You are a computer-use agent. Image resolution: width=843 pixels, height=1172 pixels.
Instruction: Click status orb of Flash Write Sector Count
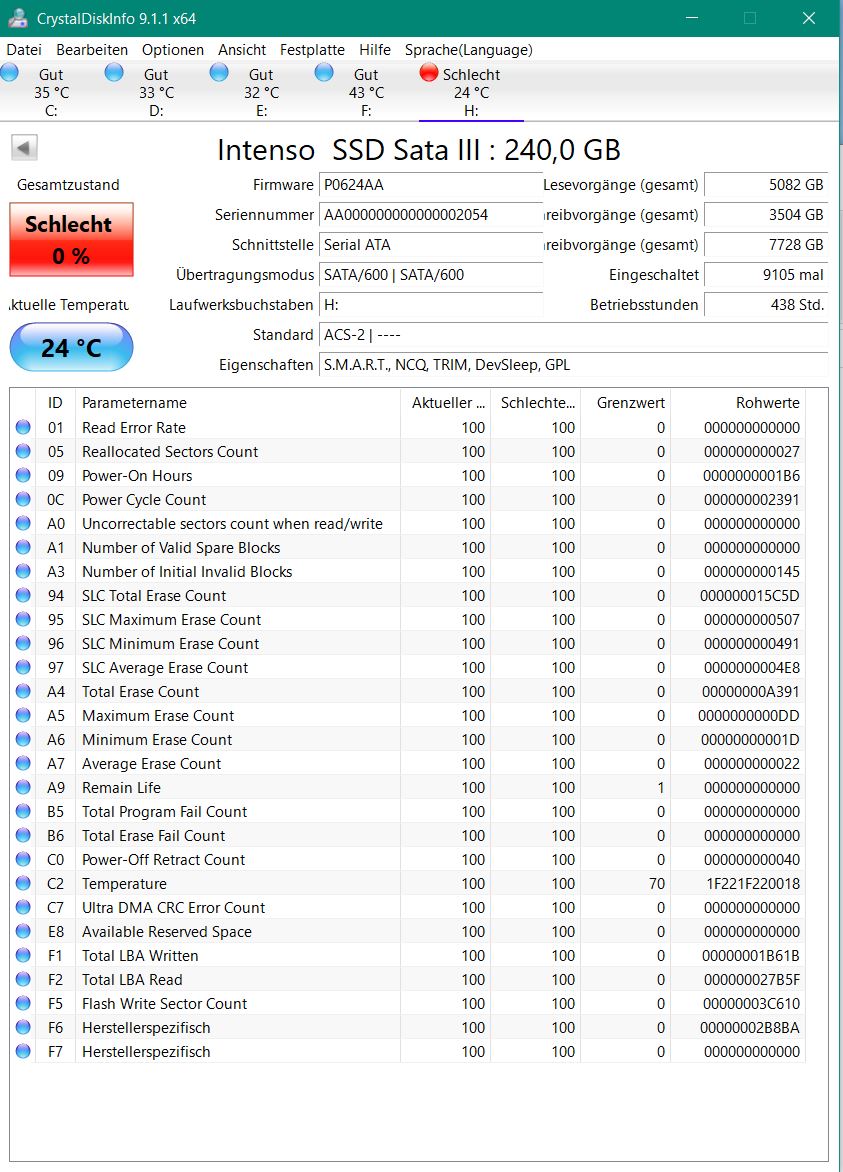point(23,1004)
